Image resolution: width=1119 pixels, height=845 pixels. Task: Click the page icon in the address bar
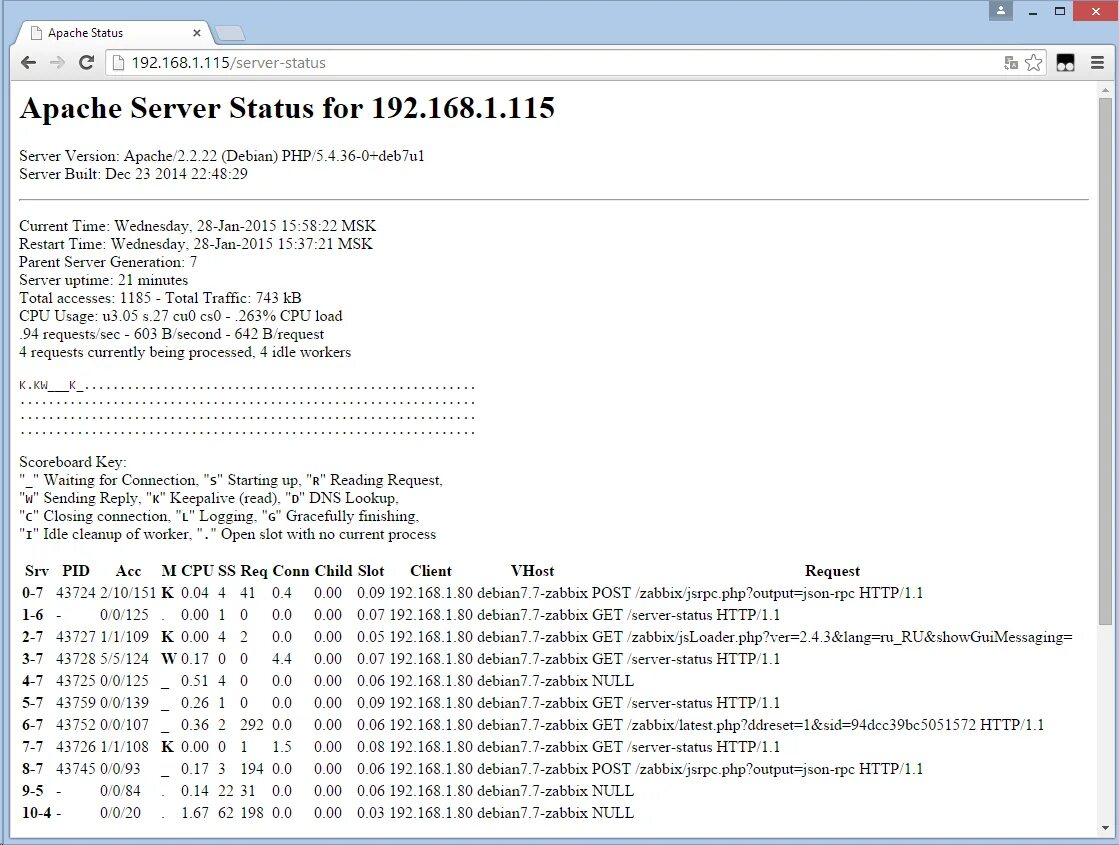pos(119,63)
